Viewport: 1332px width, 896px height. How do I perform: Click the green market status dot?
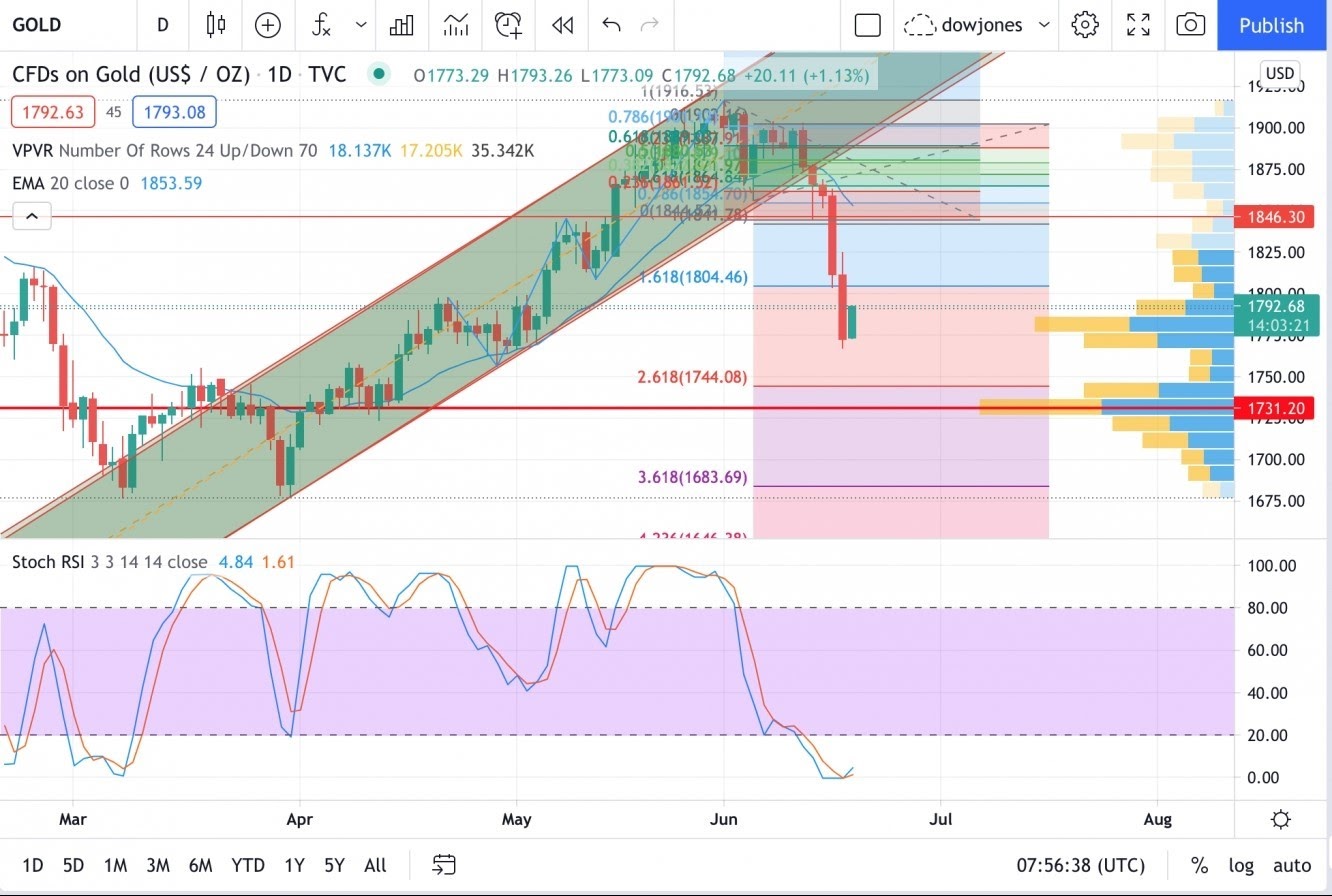[x=378, y=73]
